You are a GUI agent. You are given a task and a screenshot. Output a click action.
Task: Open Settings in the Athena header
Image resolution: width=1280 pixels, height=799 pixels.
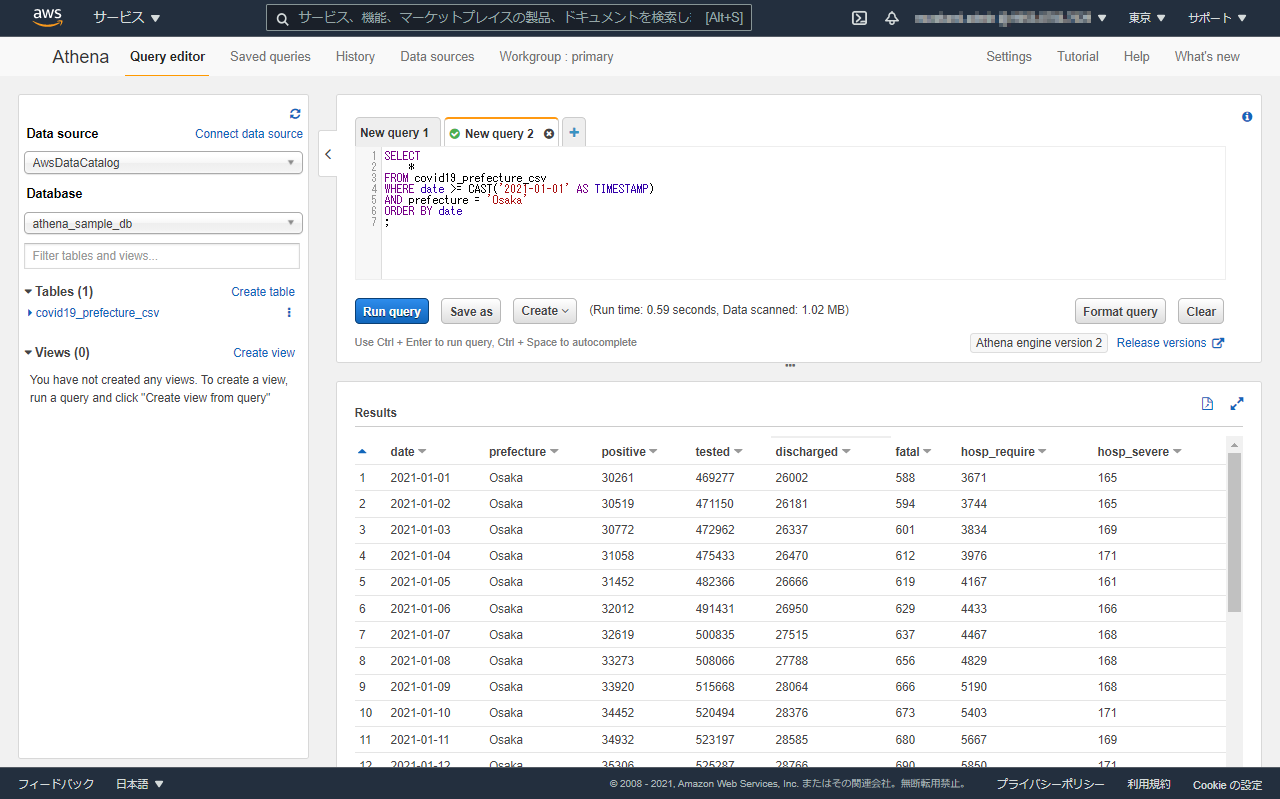1009,57
